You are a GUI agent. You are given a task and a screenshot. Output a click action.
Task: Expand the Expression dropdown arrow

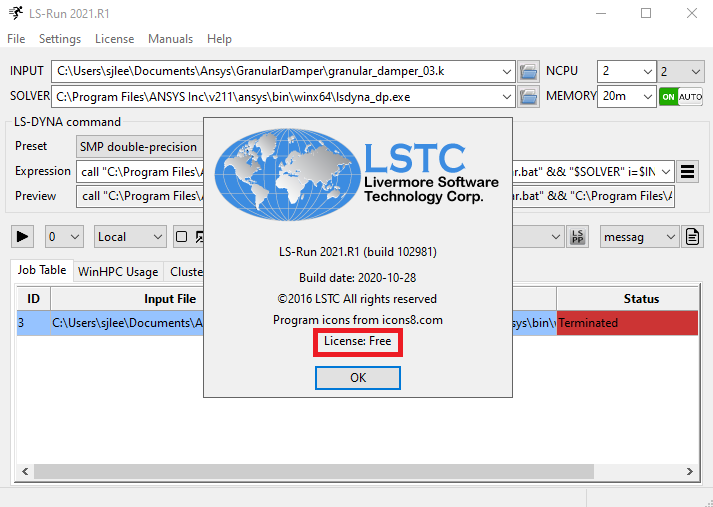click(666, 171)
